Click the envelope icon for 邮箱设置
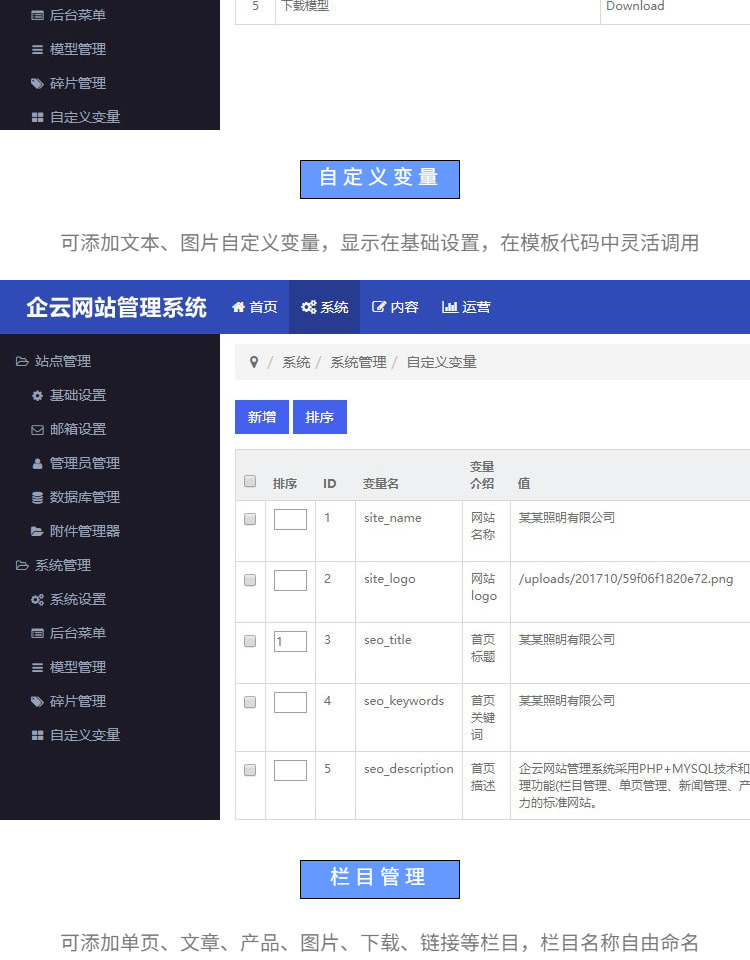The width and height of the screenshot is (750, 960). [38, 429]
